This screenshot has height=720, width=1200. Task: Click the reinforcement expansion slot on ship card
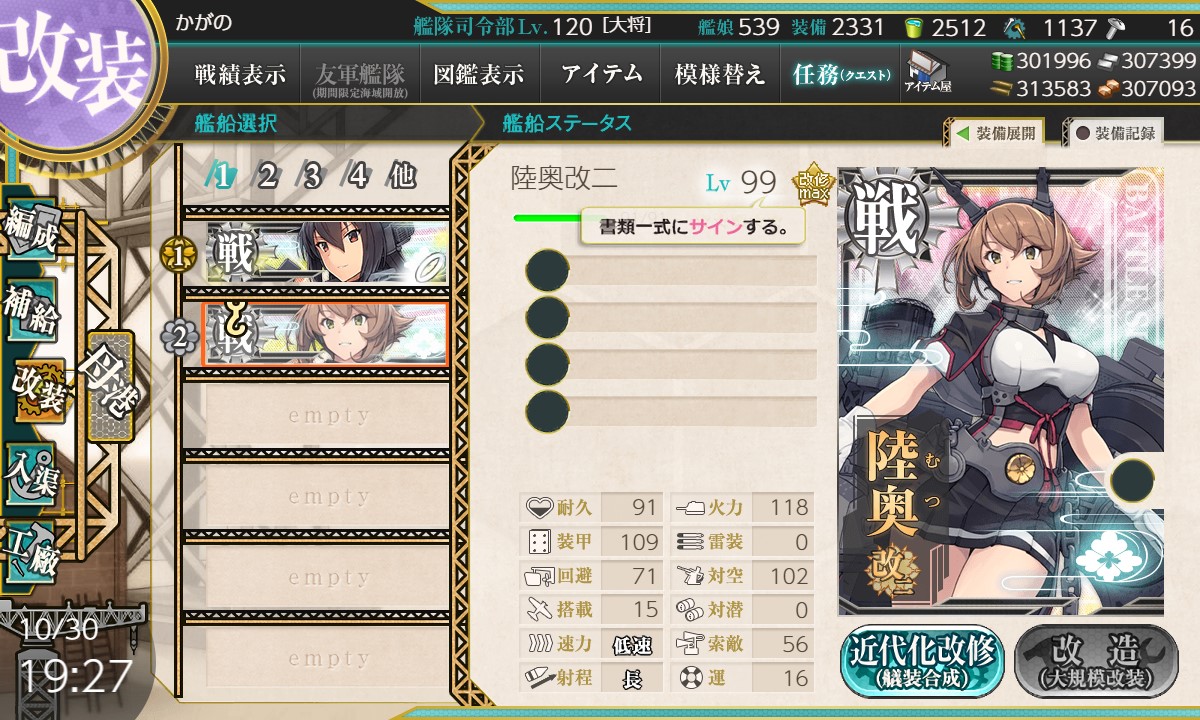point(1132,479)
